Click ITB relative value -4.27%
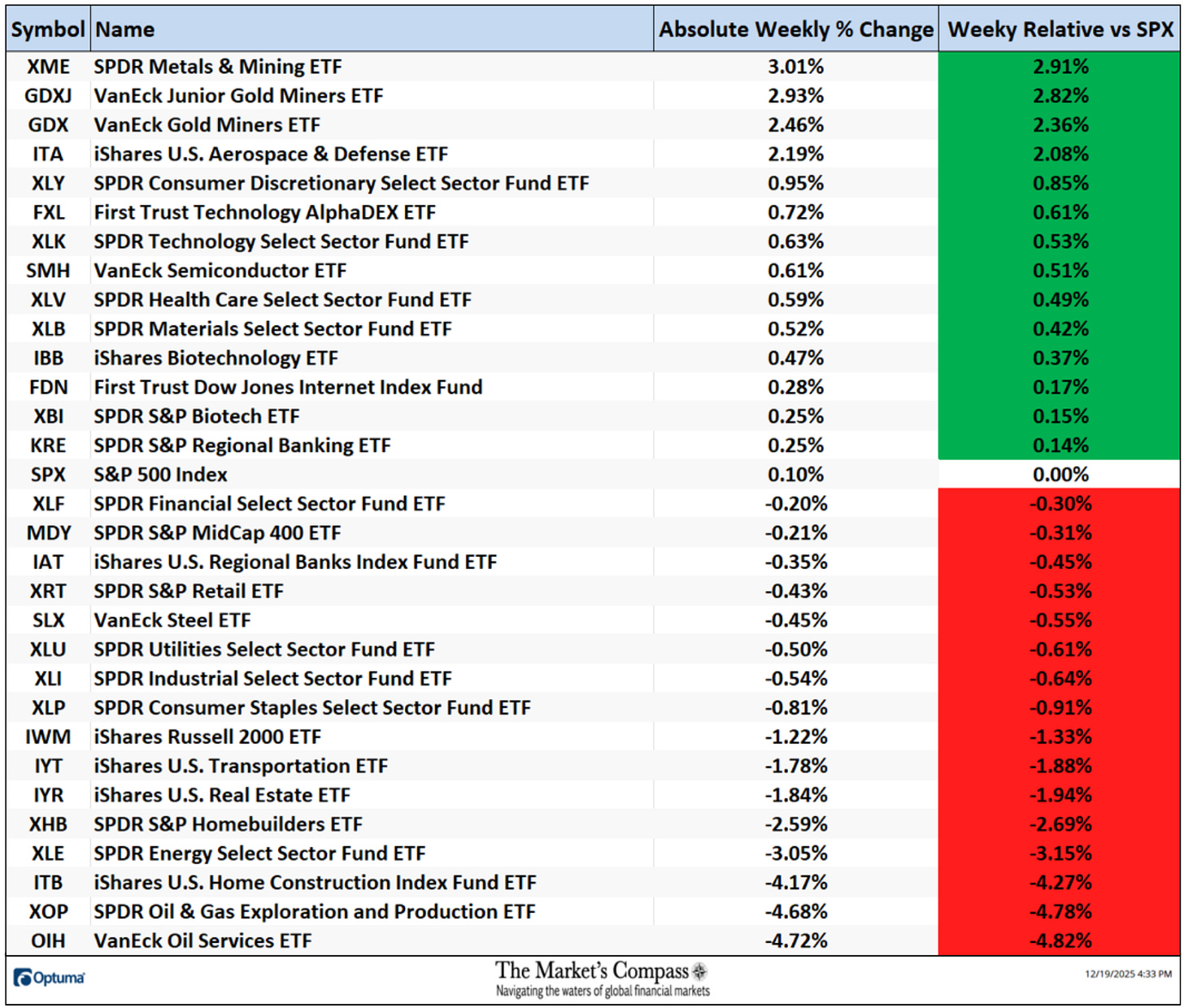 (x=1060, y=883)
